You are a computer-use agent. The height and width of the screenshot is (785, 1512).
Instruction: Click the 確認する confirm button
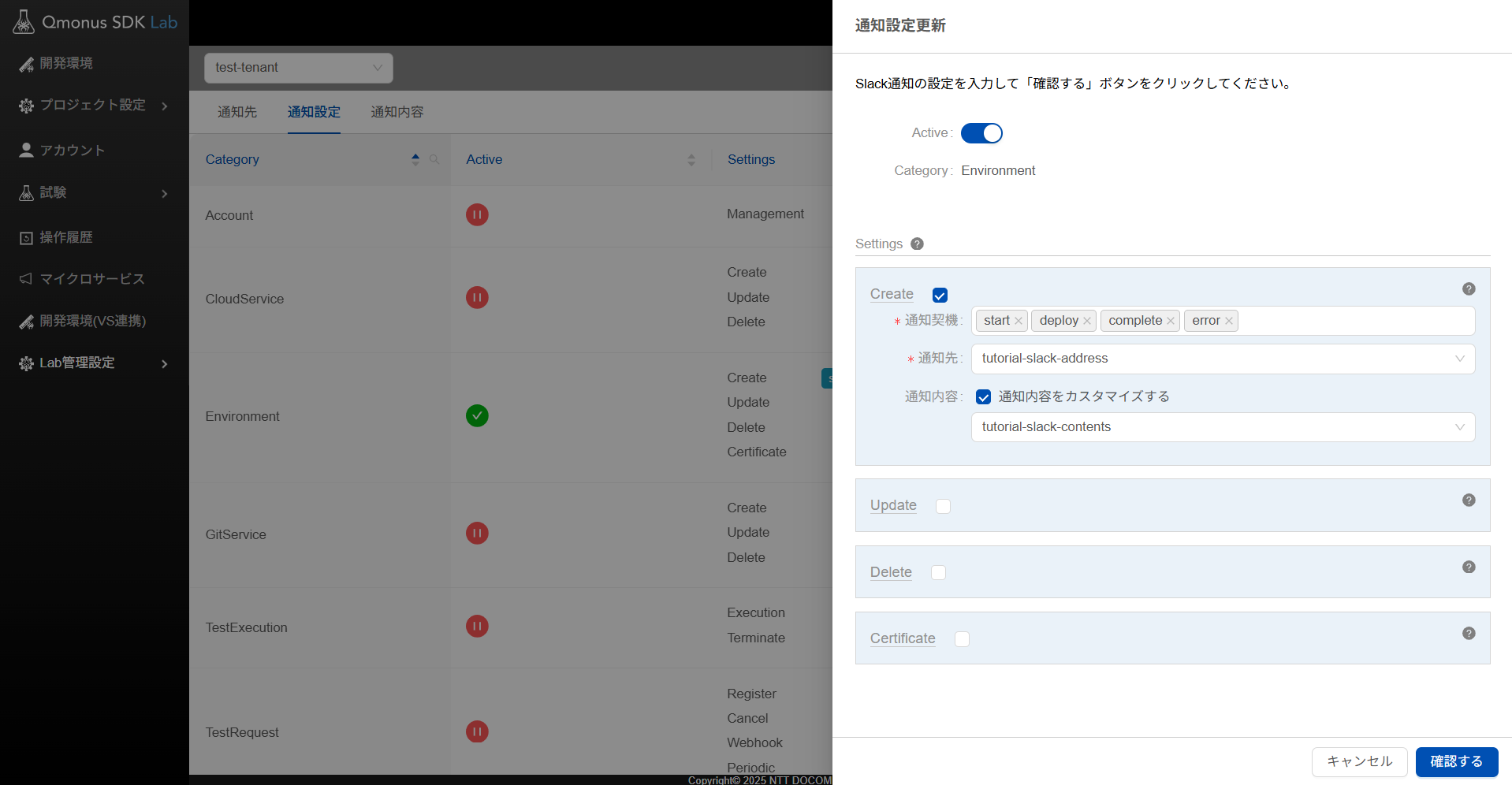click(x=1456, y=761)
